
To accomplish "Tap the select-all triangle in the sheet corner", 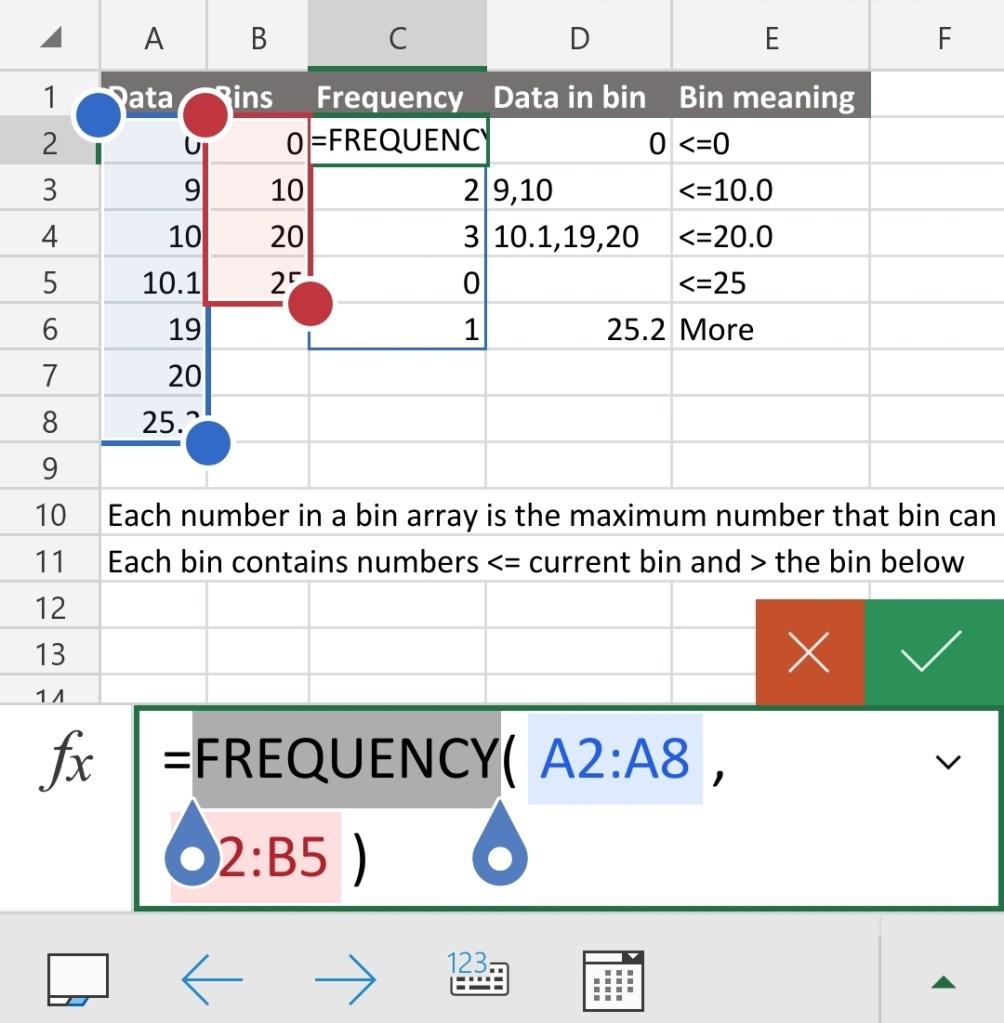I will [50, 38].
